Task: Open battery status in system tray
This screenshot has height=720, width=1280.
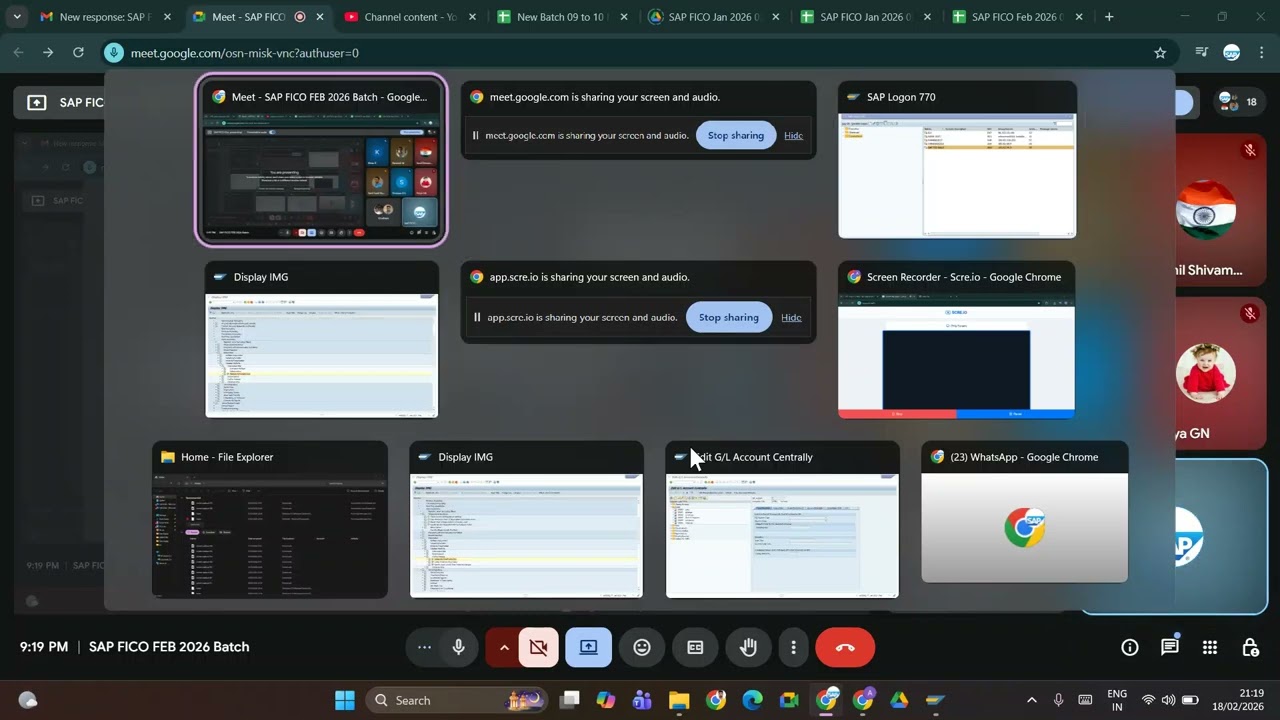Action: [x=1190, y=700]
